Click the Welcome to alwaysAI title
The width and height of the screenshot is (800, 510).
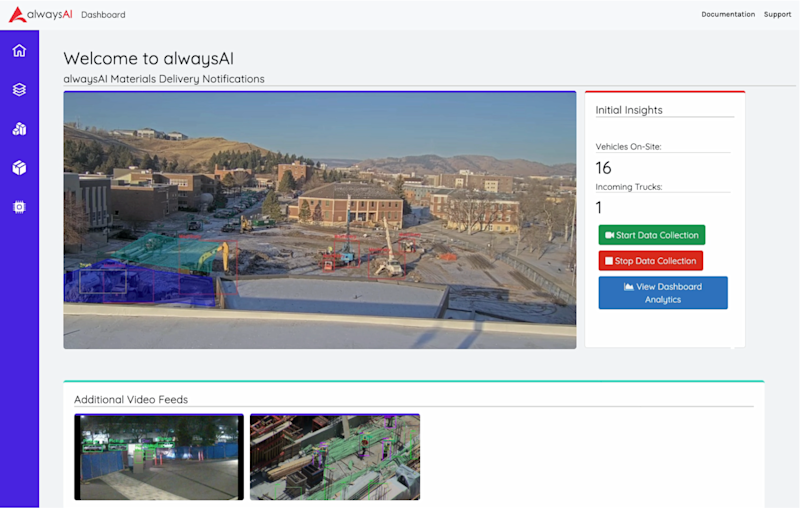(148, 59)
